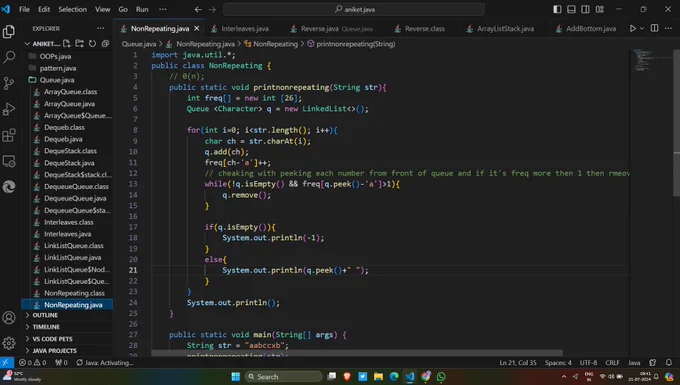Open the Accounts menu icon
The image size is (680, 385).
[9, 318]
